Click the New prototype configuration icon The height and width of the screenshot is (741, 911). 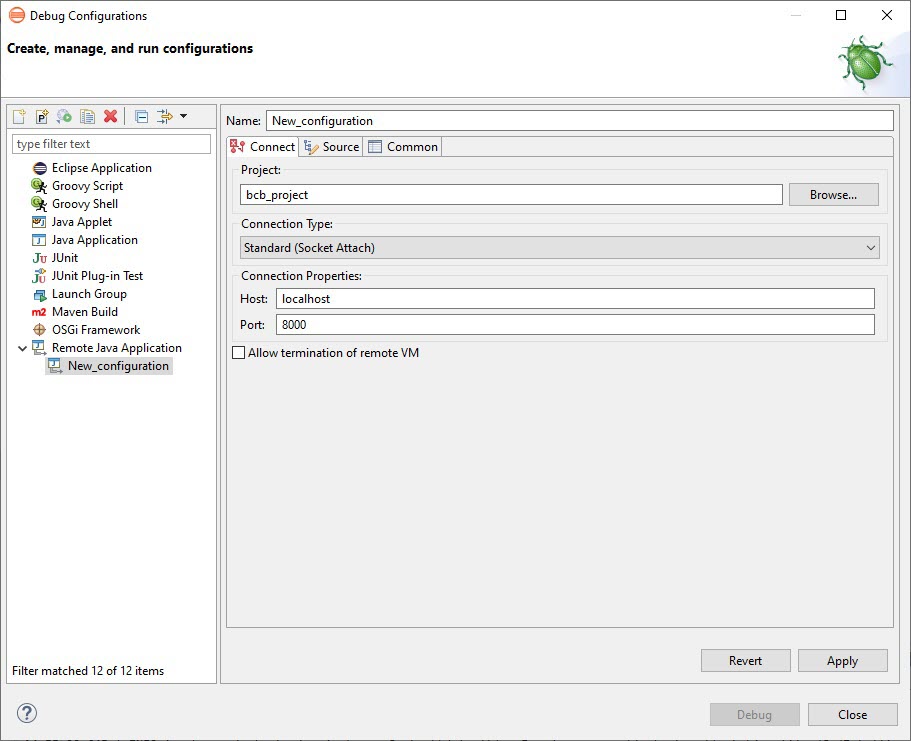(42, 116)
